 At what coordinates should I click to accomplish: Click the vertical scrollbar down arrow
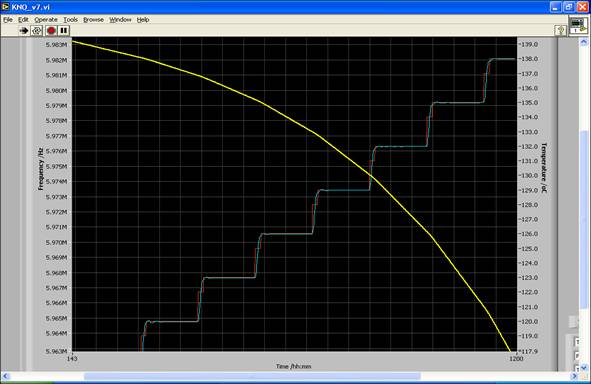[x=583, y=367]
